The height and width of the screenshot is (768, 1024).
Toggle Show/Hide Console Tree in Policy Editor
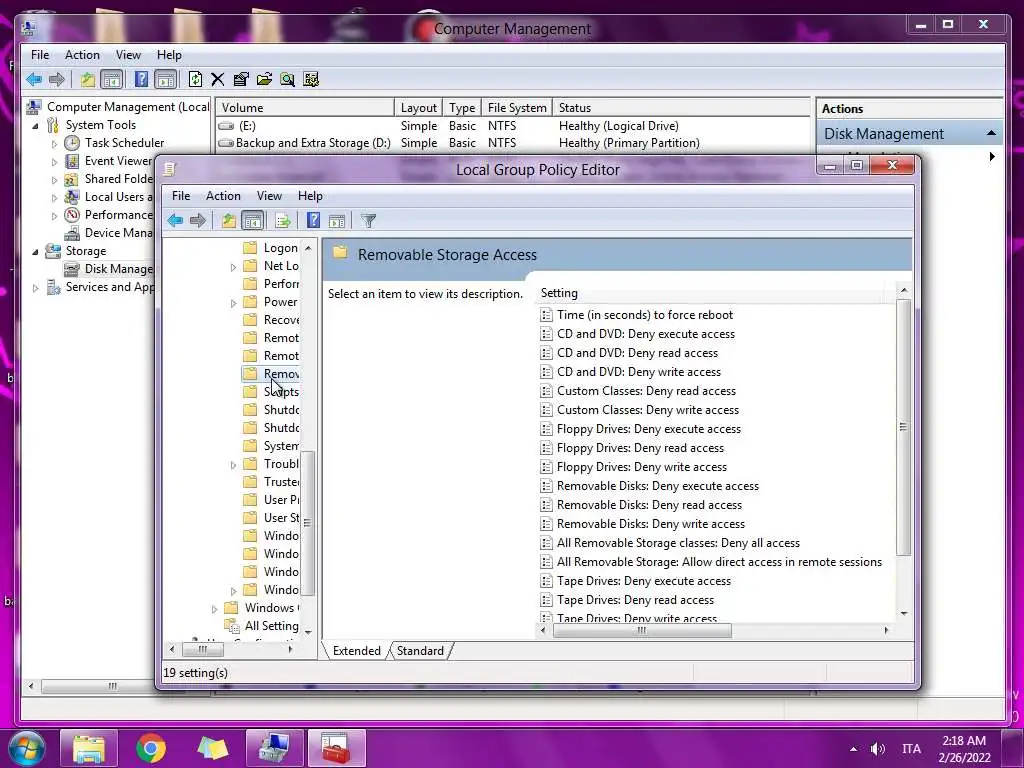[x=252, y=221]
